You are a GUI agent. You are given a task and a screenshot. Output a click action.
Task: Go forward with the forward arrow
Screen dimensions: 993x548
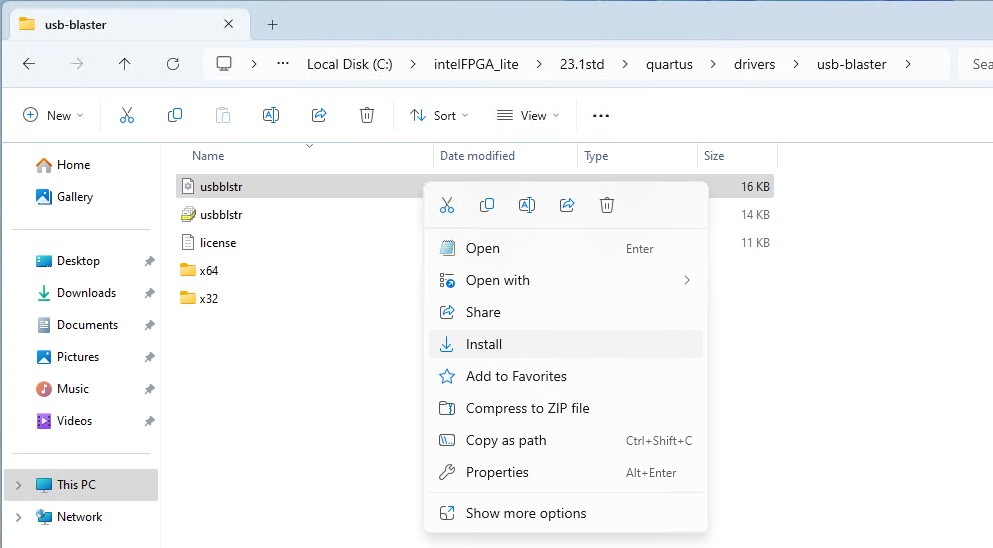click(77, 64)
